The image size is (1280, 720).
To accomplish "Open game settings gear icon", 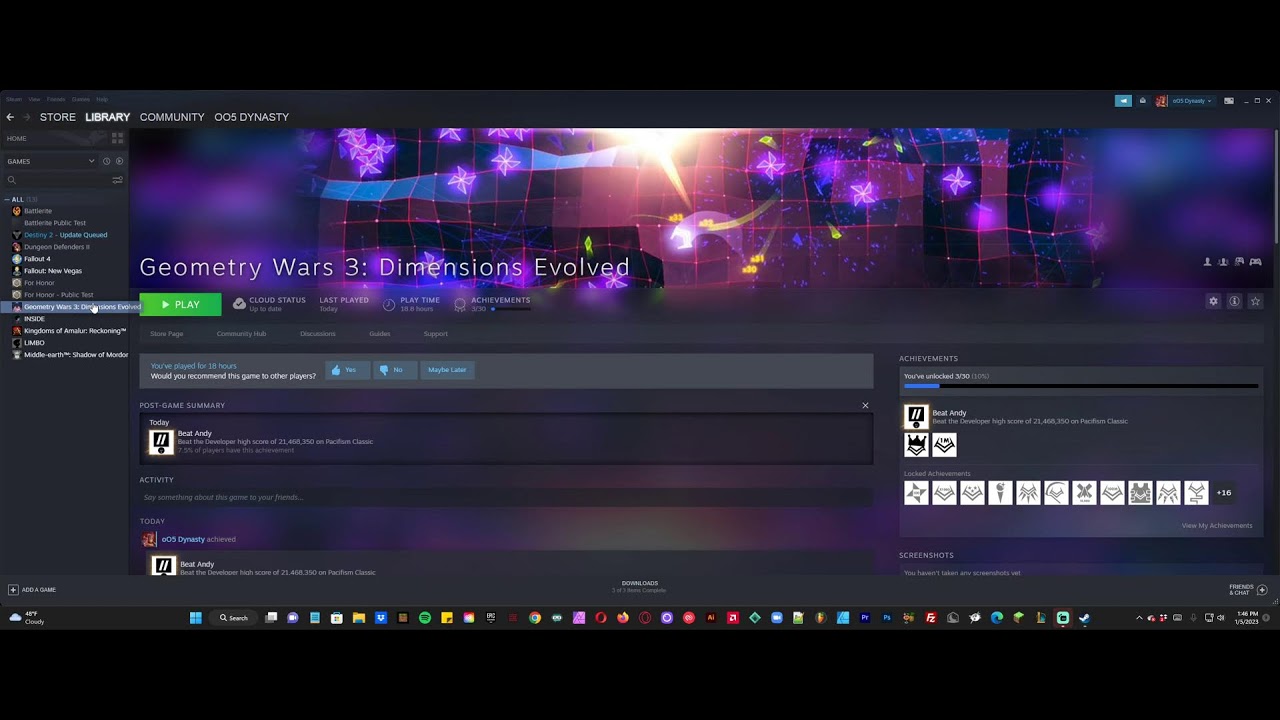I will click(x=1213, y=301).
